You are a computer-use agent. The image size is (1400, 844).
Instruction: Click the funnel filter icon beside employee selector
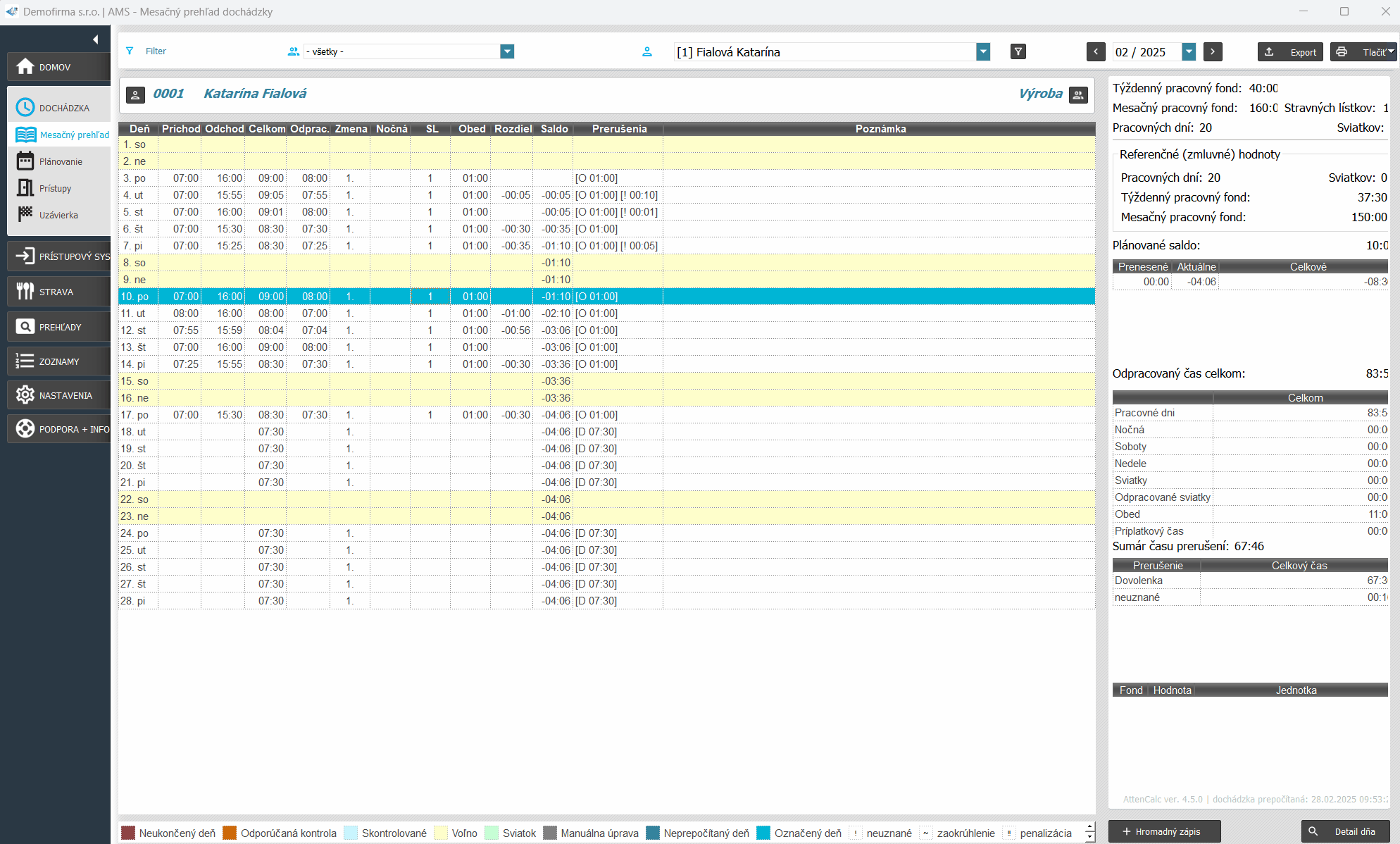tap(1018, 51)
